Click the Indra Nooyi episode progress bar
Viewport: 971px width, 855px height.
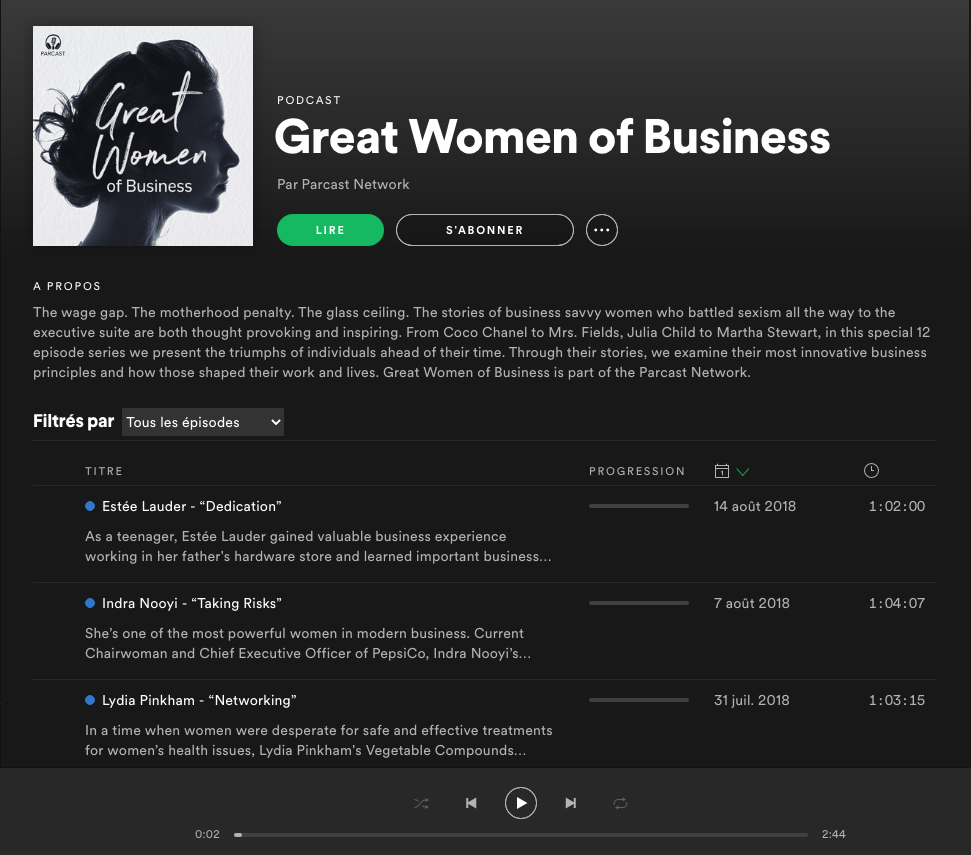click(638, 603)
